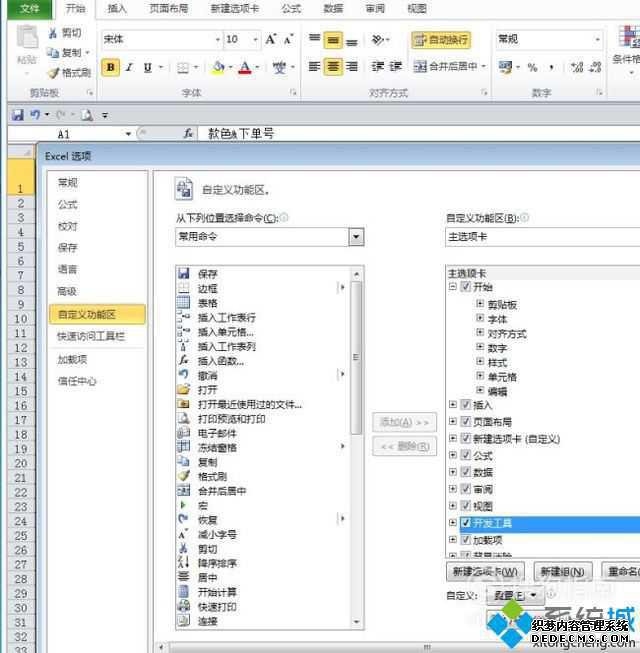Increase font size with the large A icon

pyautogui.click(x=271, y=40)
